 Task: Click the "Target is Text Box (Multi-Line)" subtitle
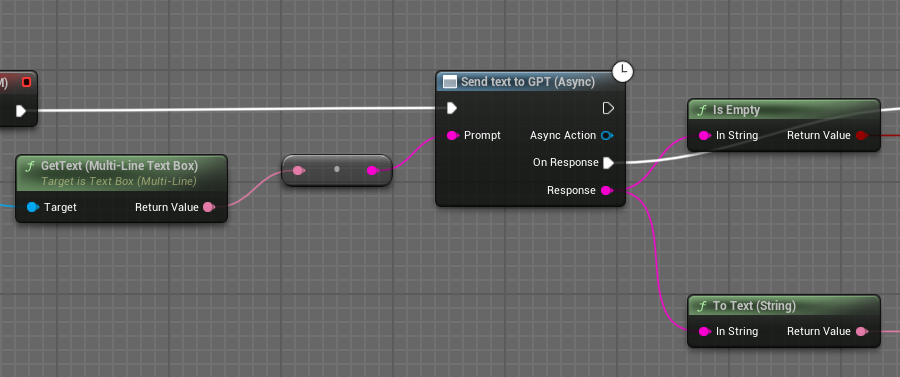coord(119,181)
